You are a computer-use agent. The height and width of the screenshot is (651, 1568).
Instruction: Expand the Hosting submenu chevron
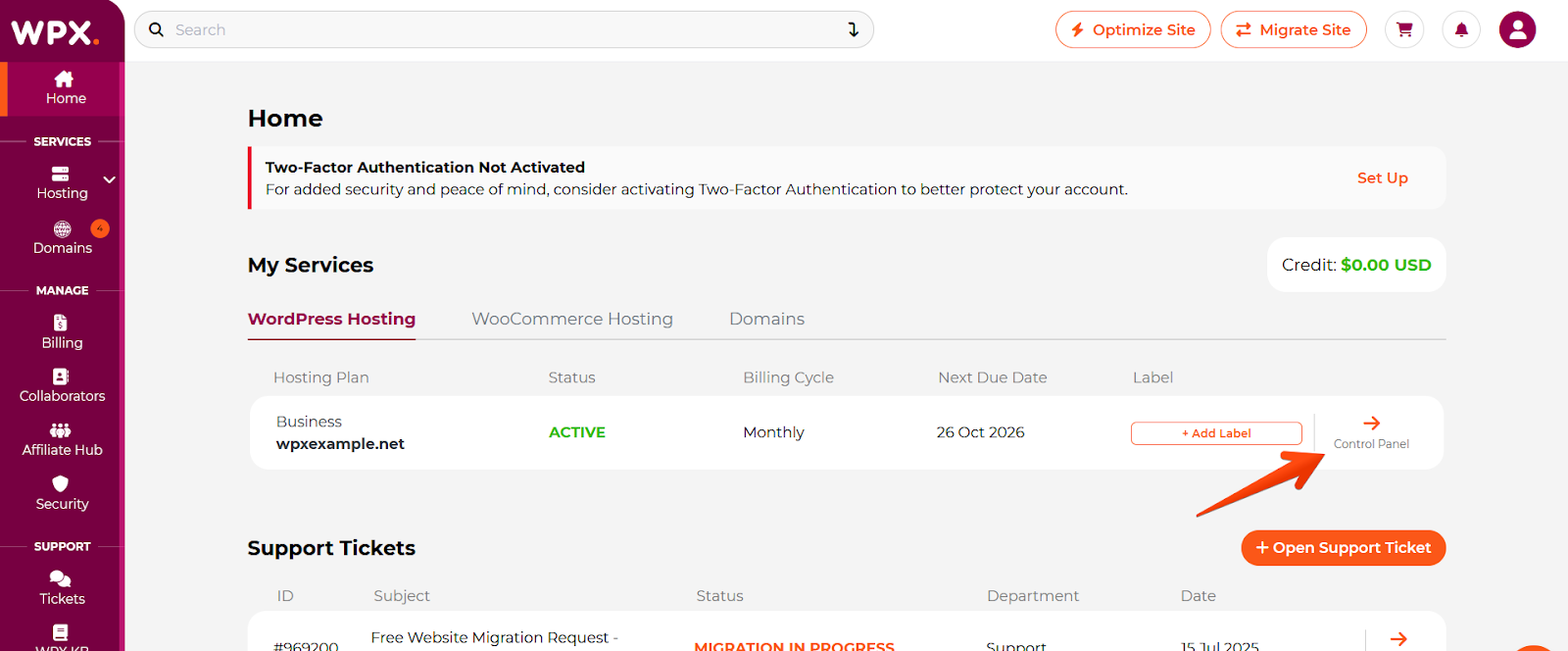coord(110,179)
